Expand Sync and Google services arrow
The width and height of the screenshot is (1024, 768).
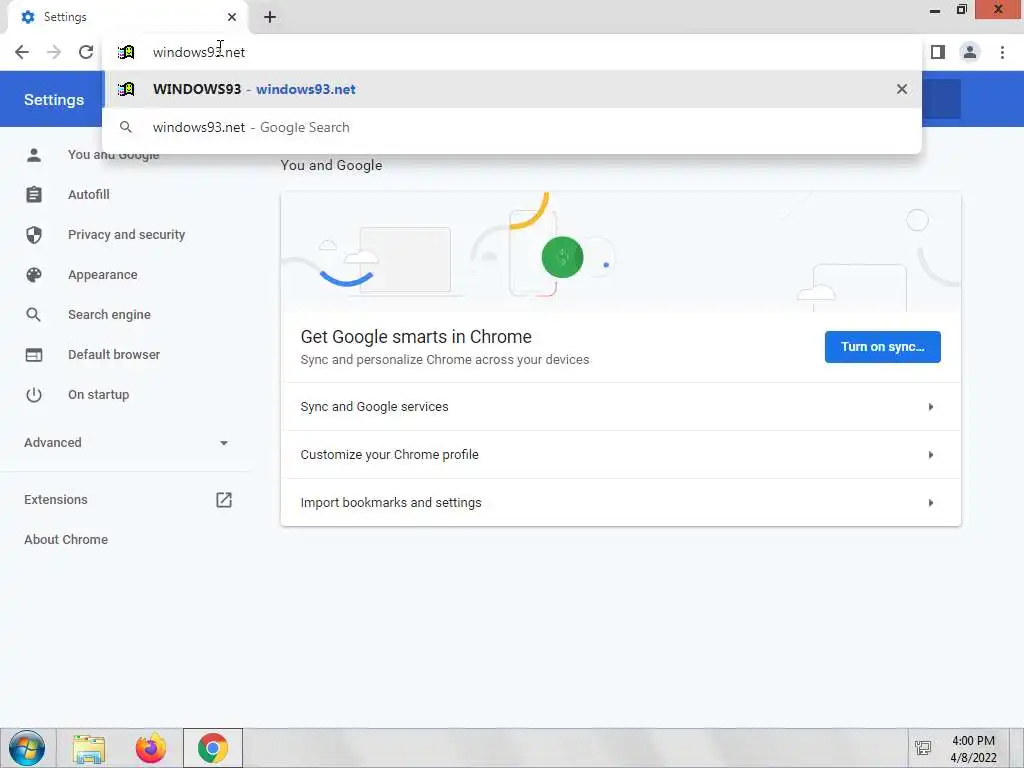click(x=931, y=407)
